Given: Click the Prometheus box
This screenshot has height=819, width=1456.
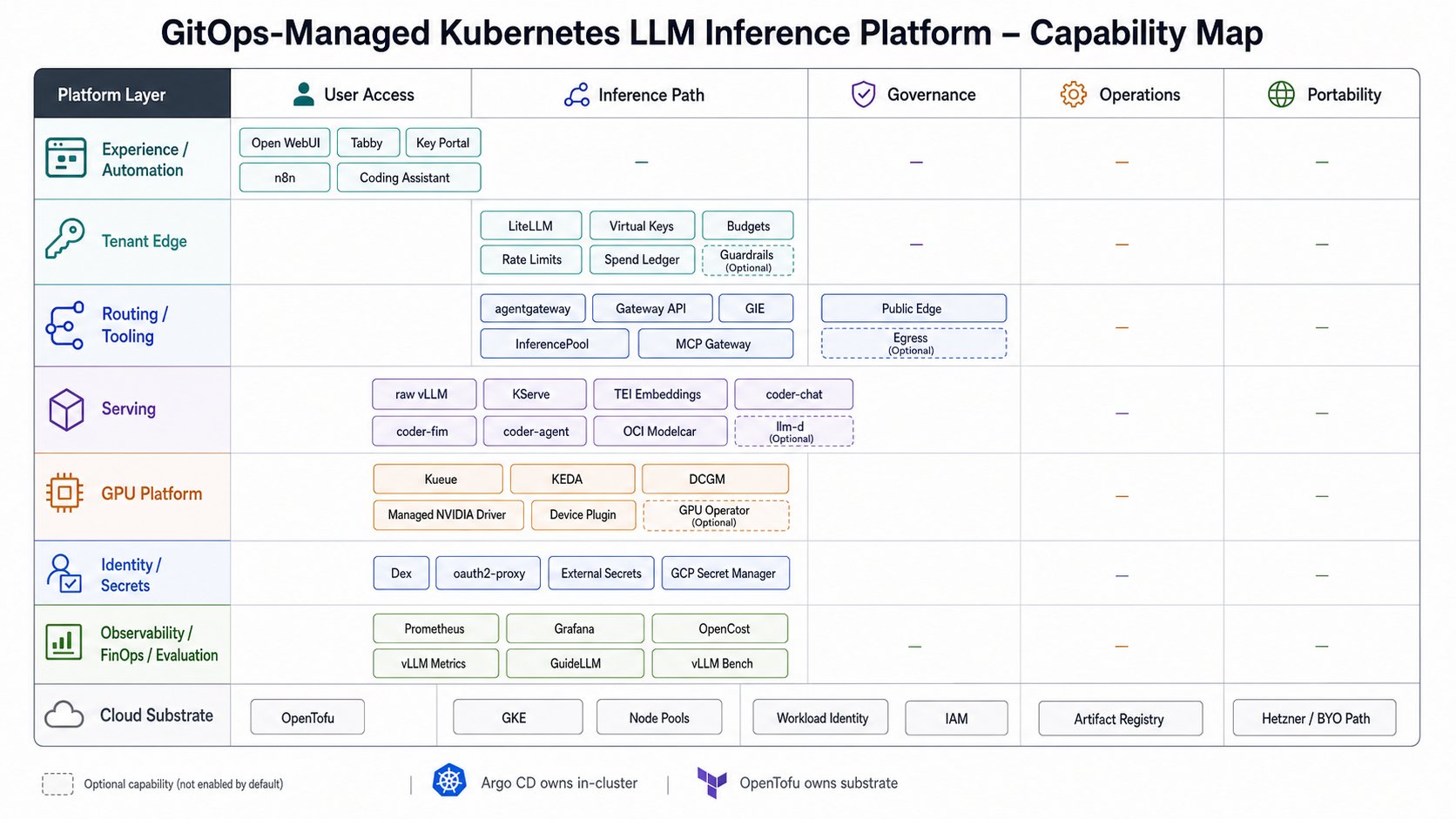Looking at the screenshot, I should (x=435, y=628).
